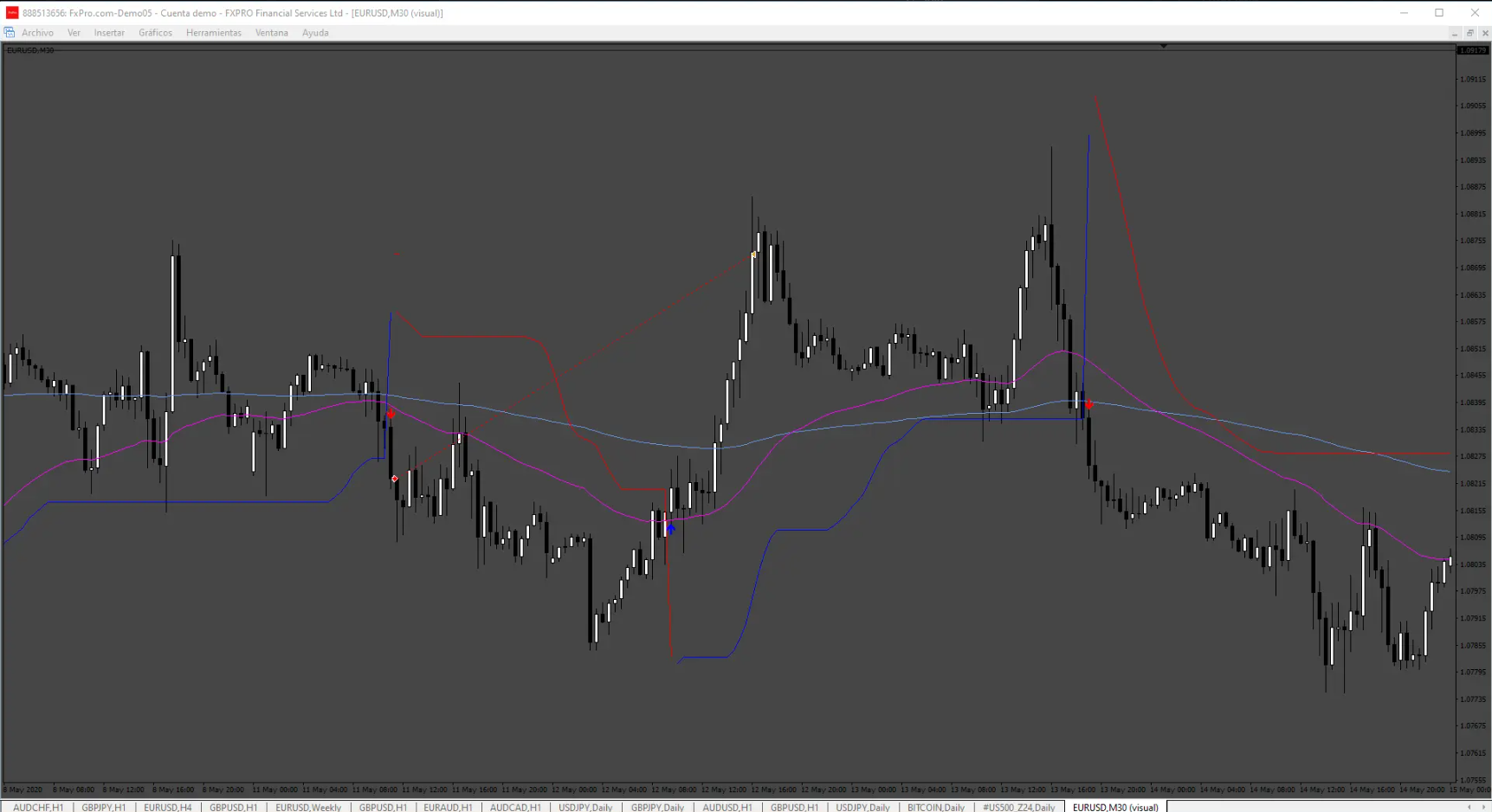
Task: Switch to the GBPJPY,H1 chart tab
Action: click(104, 807)
